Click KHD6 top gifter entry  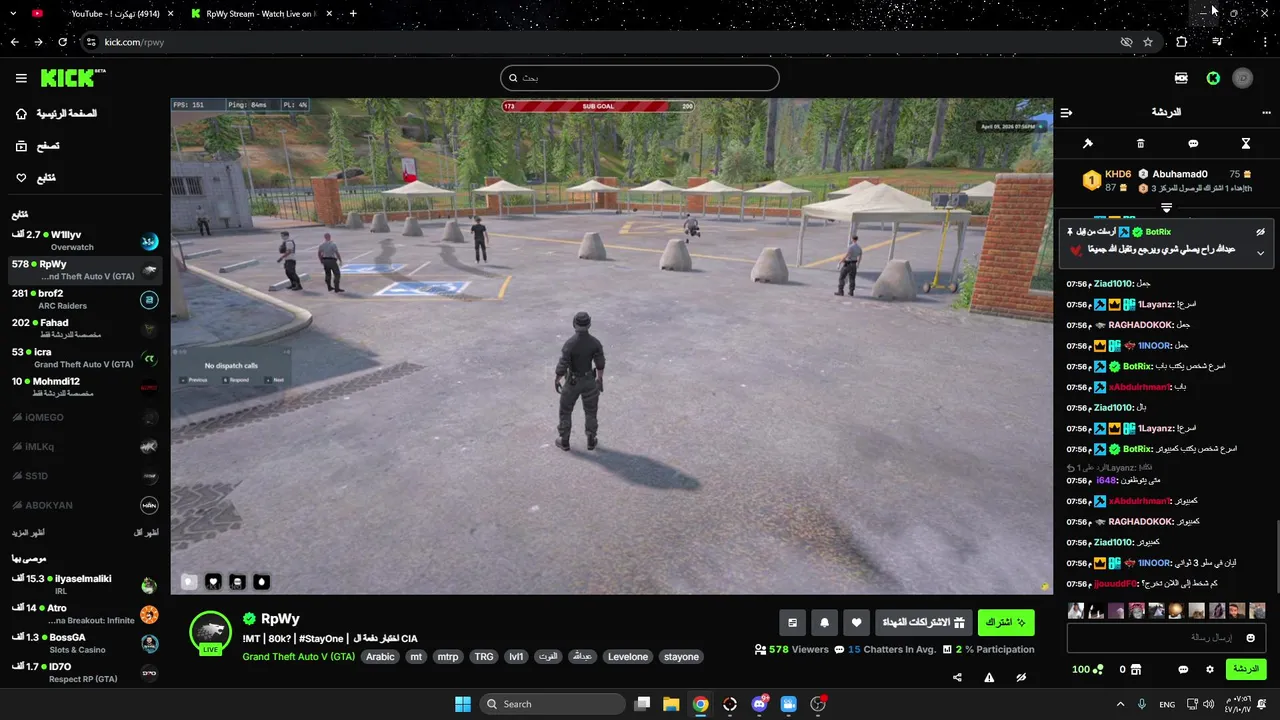click(x=1107, y=181)
